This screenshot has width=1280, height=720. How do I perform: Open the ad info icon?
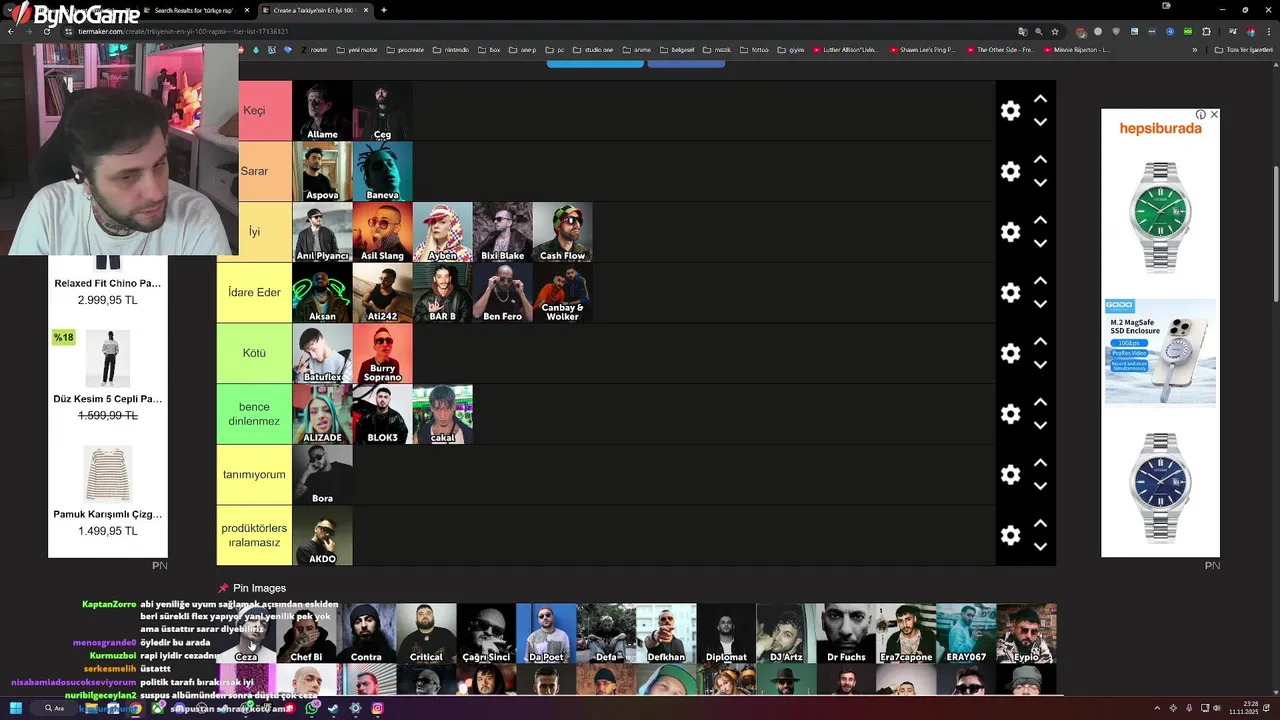[1201, 114]
